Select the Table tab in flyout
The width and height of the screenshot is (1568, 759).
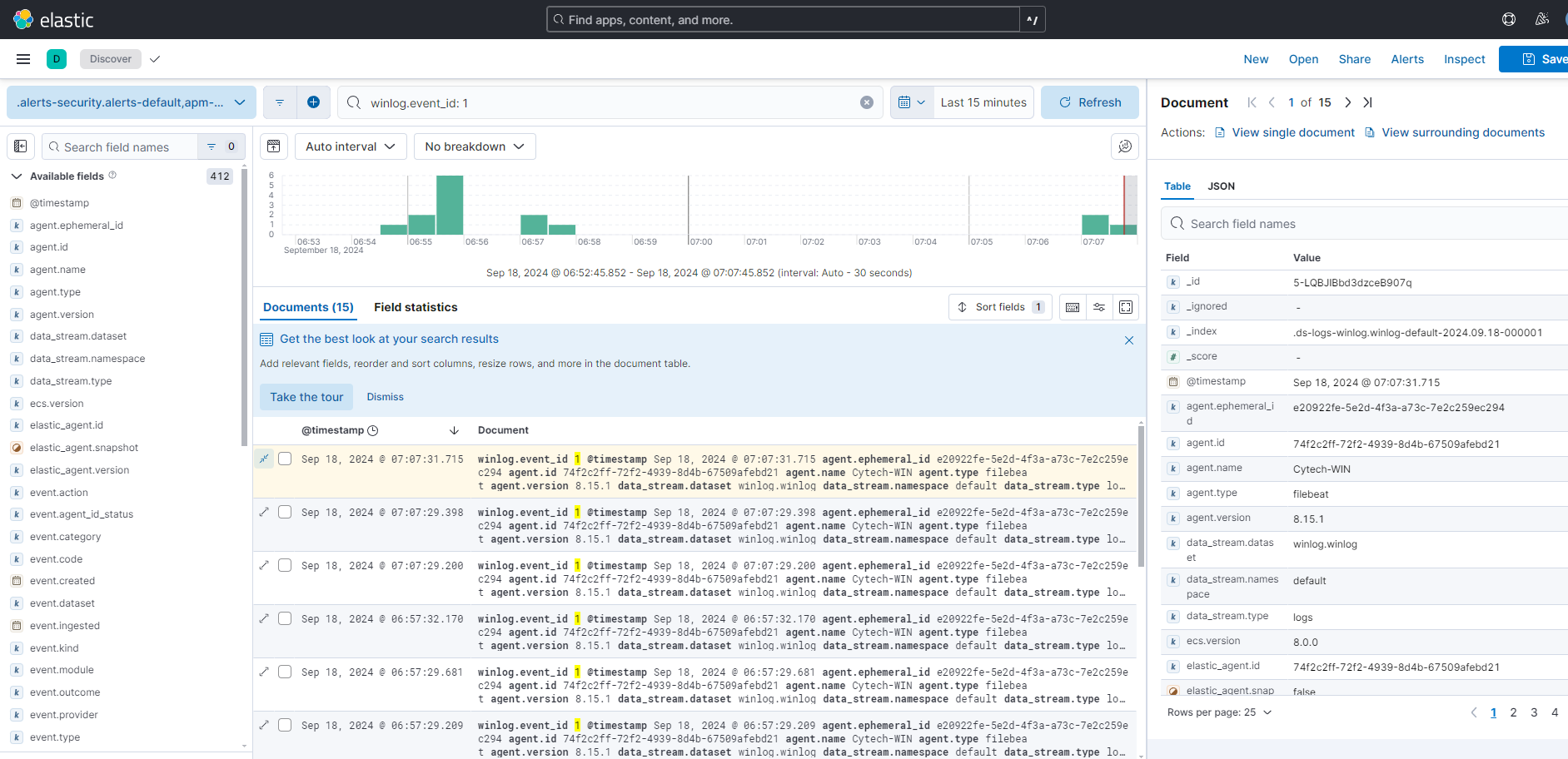click(1177, 186)
